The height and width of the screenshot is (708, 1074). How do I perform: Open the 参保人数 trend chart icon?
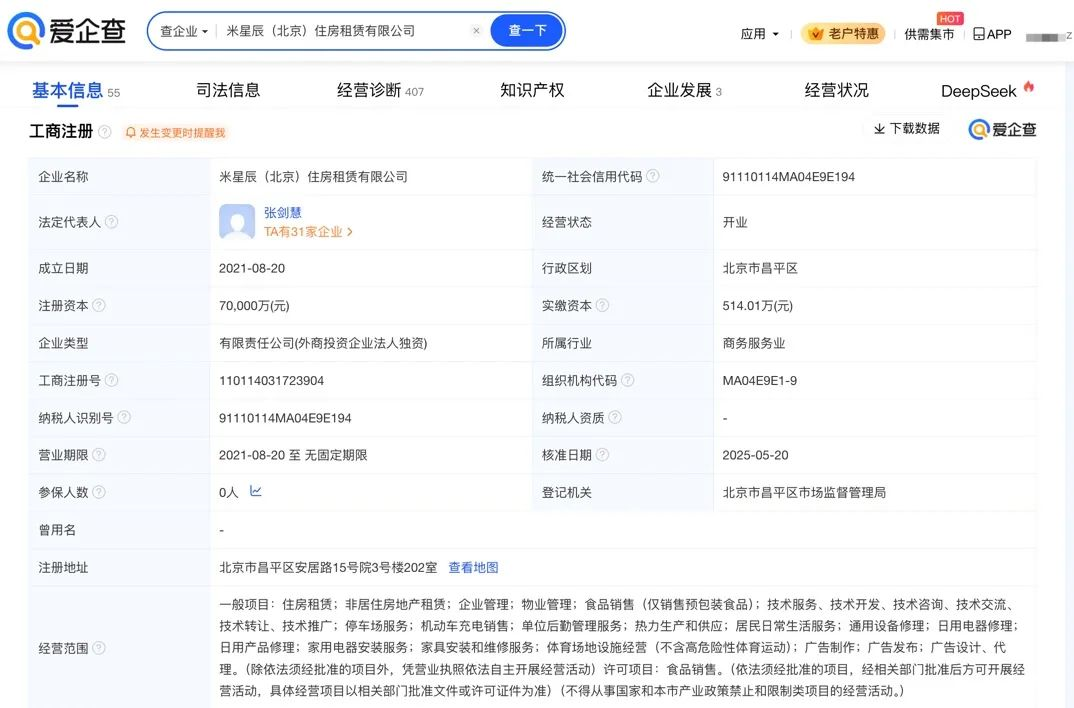click(256, 491)
